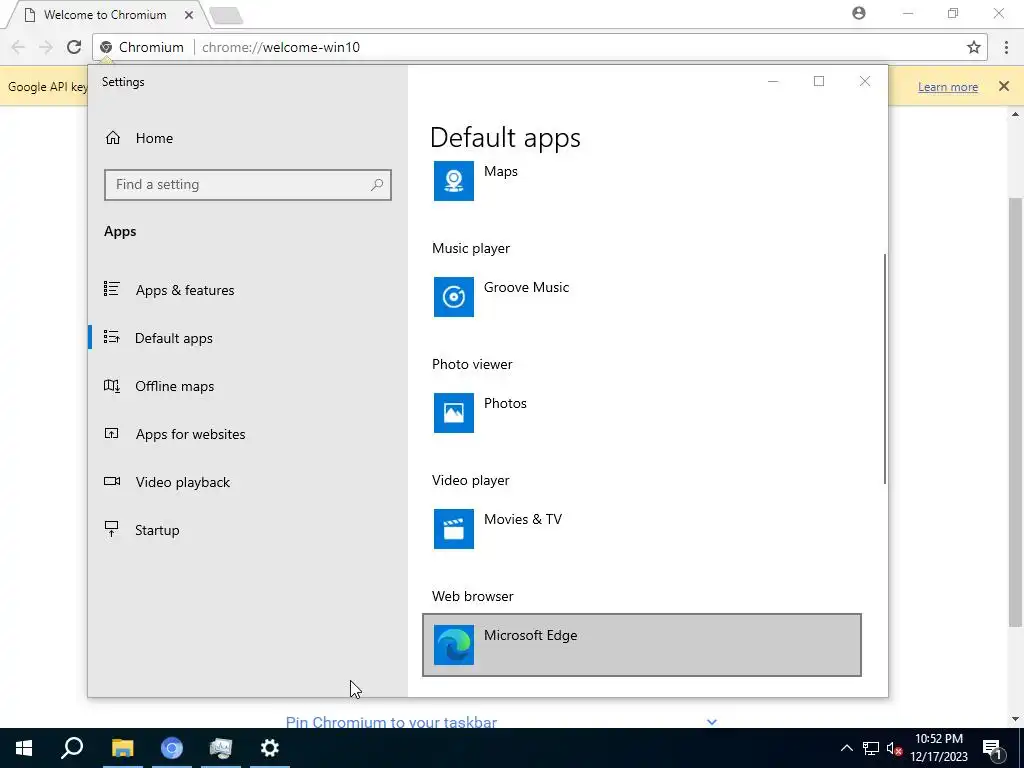Pick the Movies & TV icon
Image resolution: width=1024 pixels, height=768 pixels.
(453, 528)
